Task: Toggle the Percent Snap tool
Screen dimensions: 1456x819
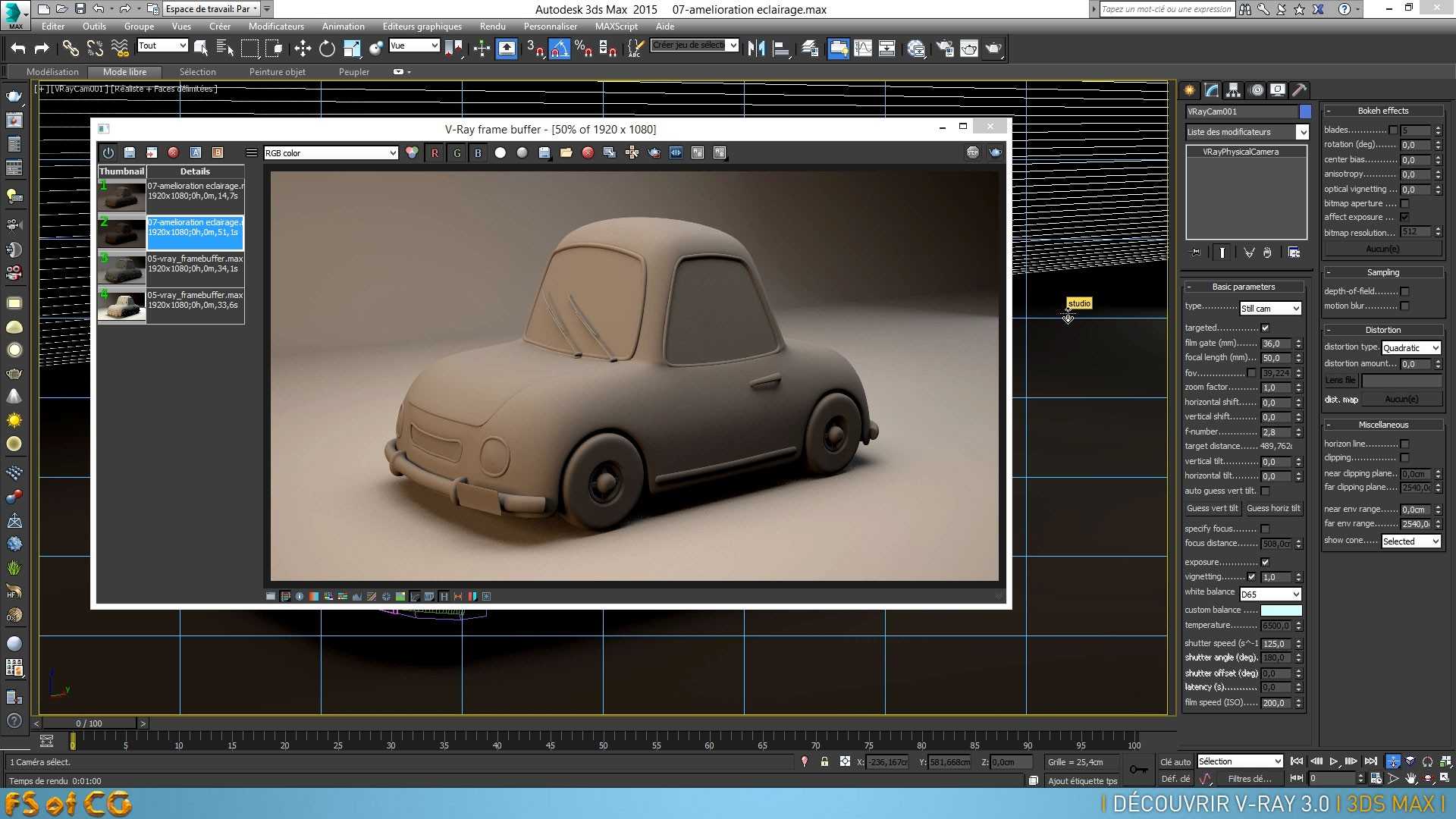Action: (x=583, y=49)
